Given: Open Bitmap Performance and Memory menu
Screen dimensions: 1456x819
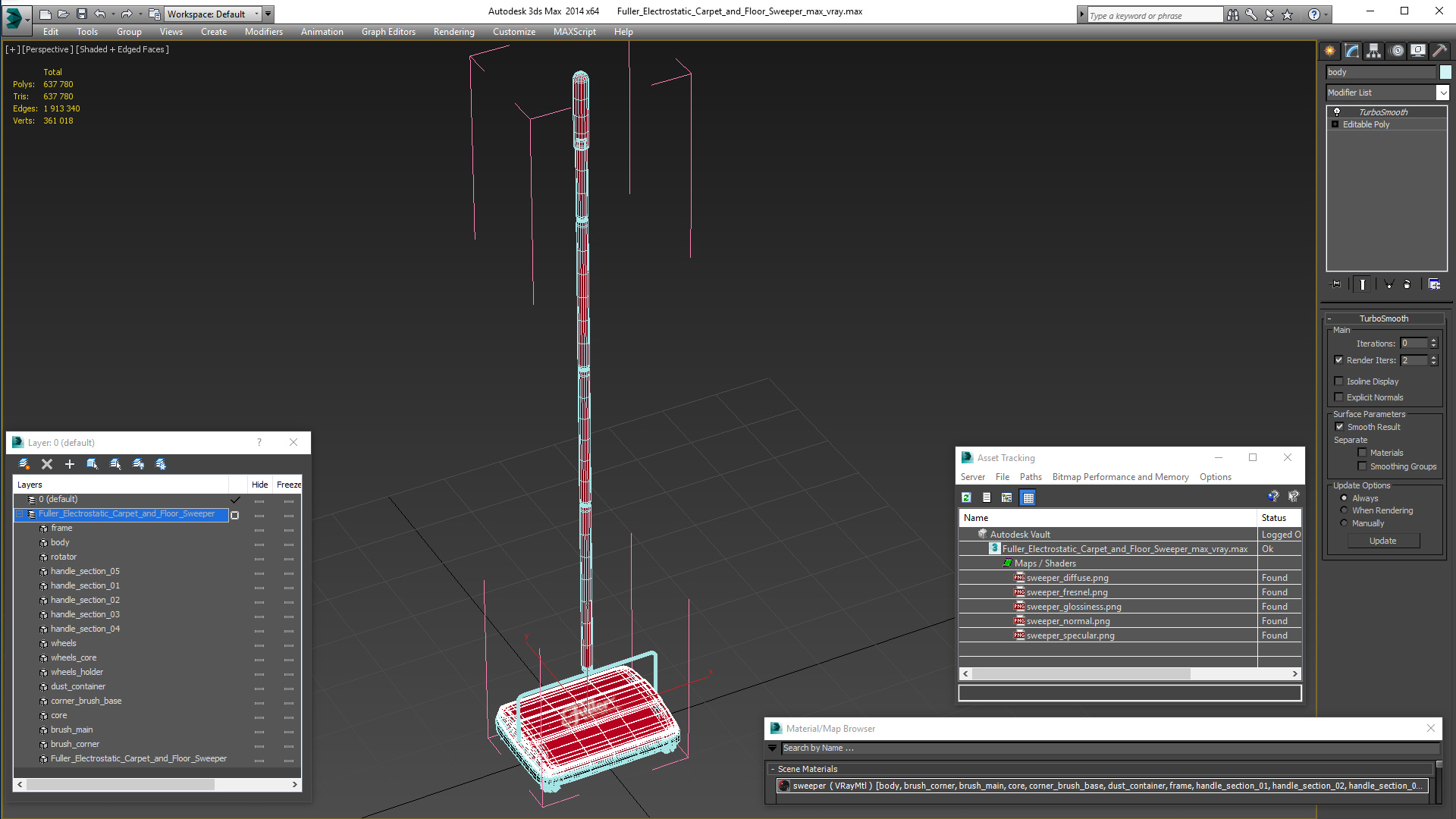Looking at the screenshot, I should tap(1120, 477).
